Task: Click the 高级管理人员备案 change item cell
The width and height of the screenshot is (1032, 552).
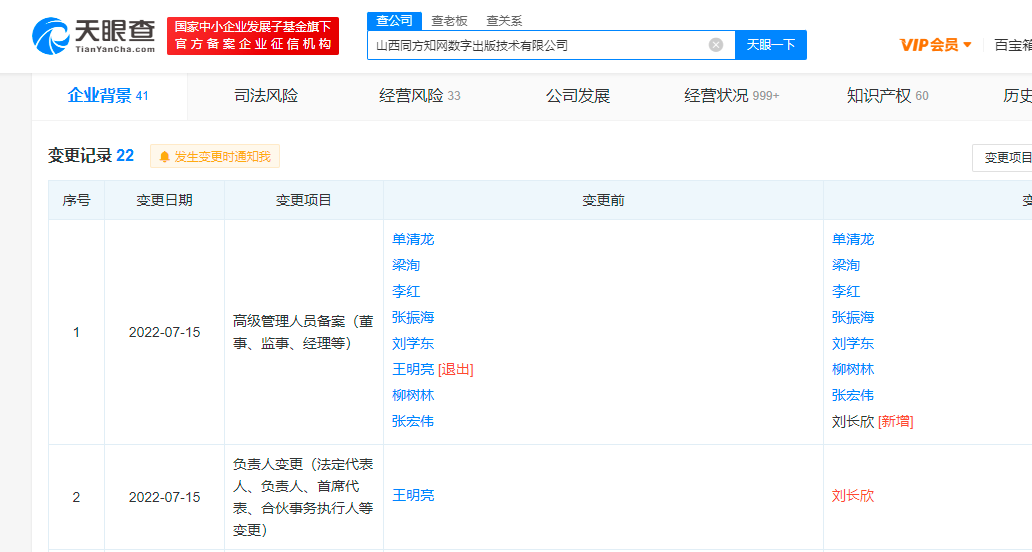Action: [x=303, y=332]
